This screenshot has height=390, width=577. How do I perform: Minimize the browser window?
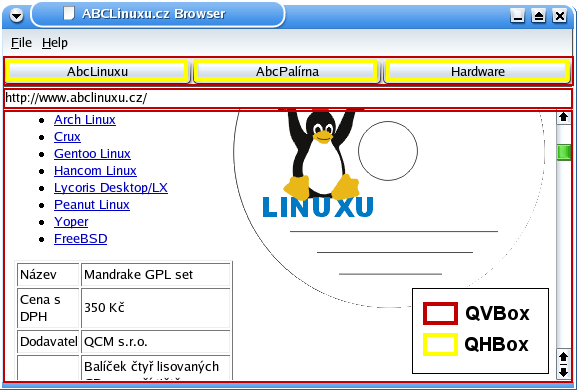(517, 16)
